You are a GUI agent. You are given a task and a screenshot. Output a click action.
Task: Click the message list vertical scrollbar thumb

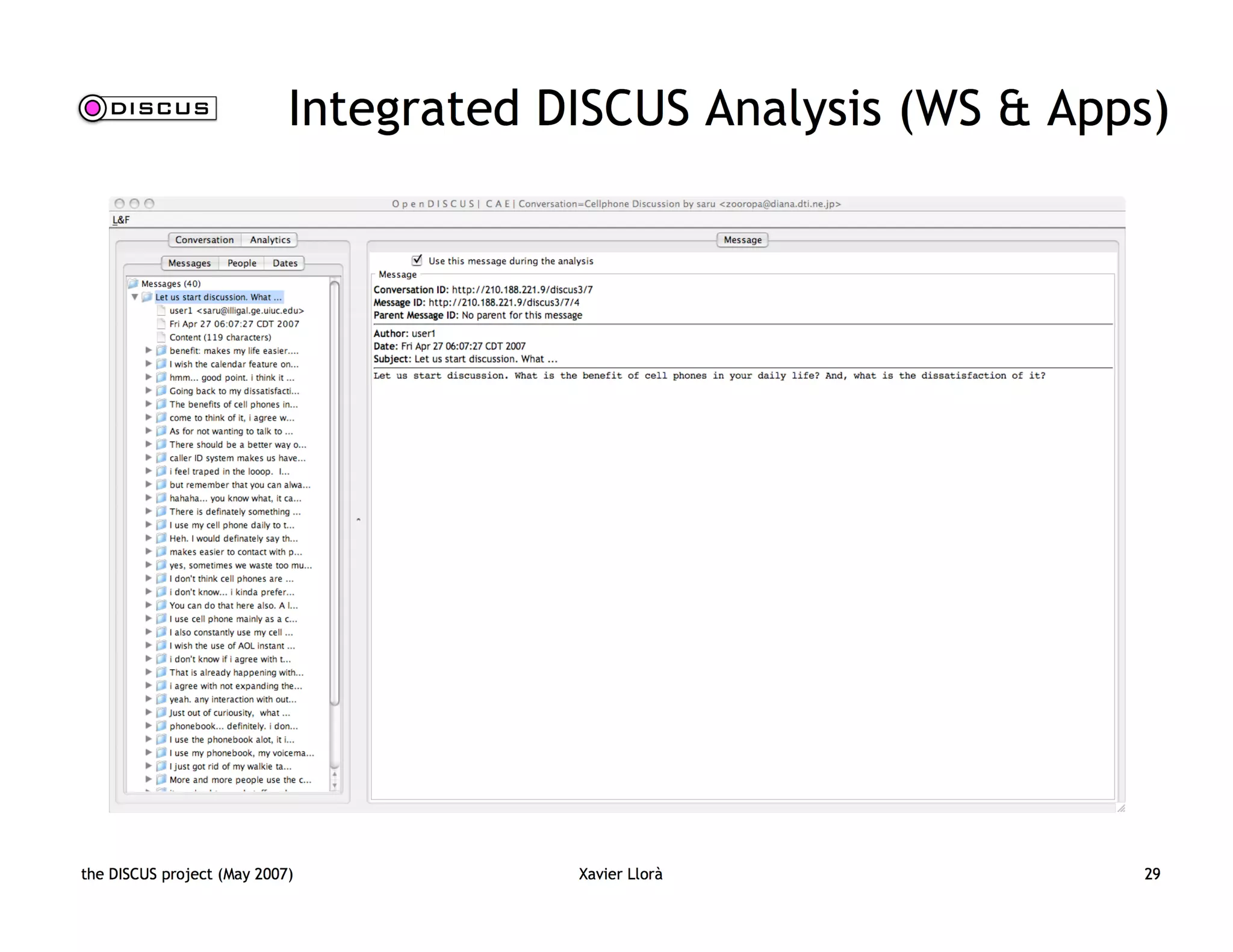coord(335,492)
